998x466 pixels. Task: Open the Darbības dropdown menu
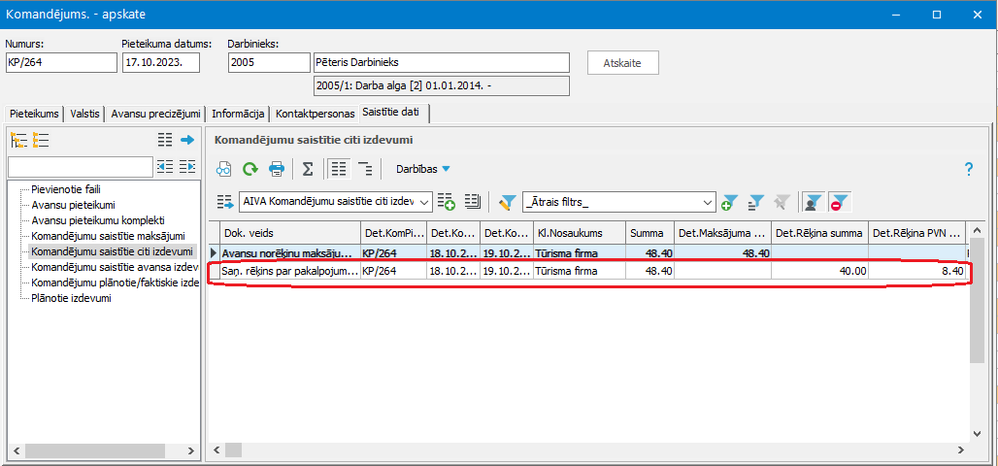(423, 169)
